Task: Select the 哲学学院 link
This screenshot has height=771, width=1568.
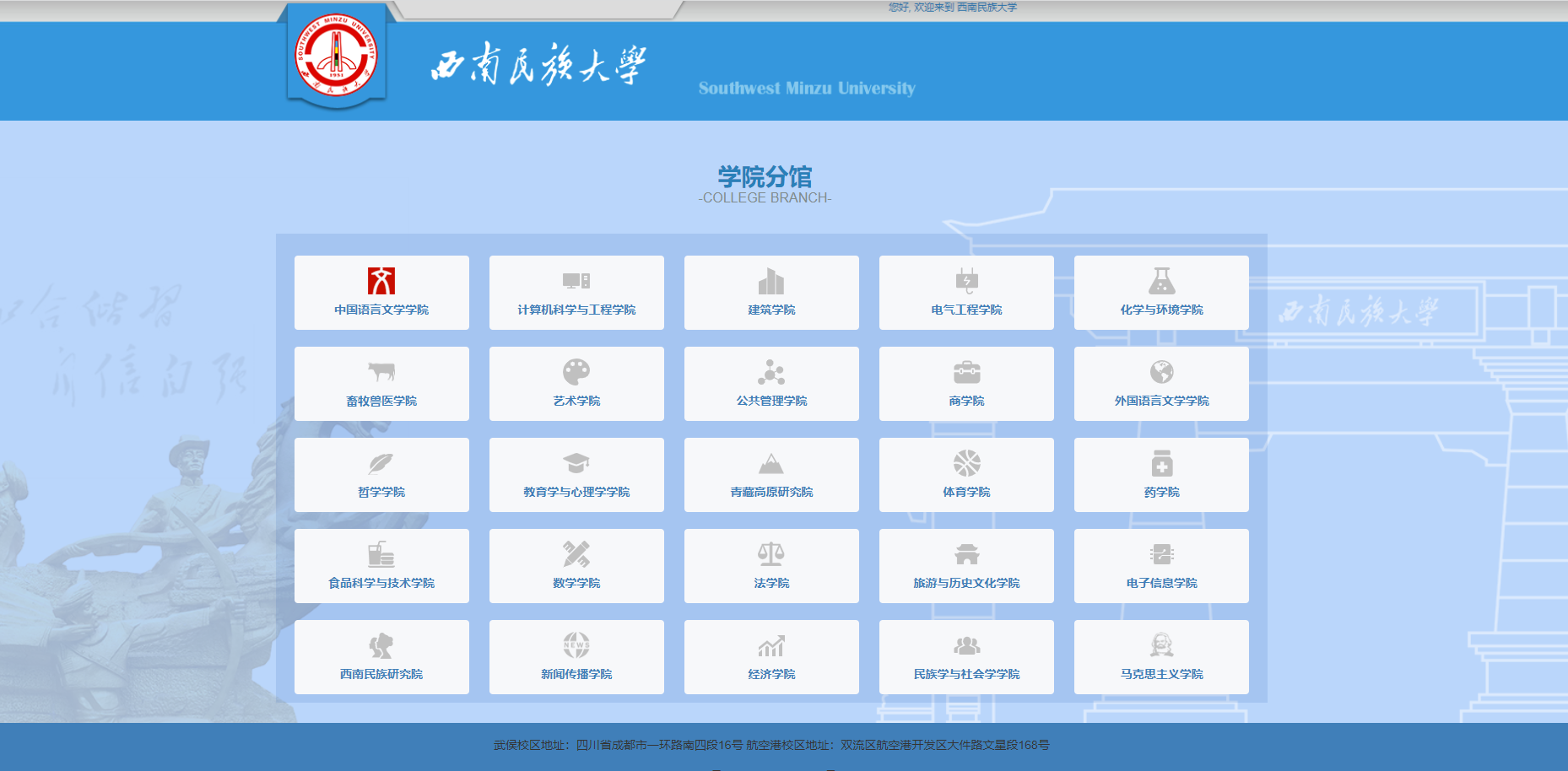Action: (381, 492)
